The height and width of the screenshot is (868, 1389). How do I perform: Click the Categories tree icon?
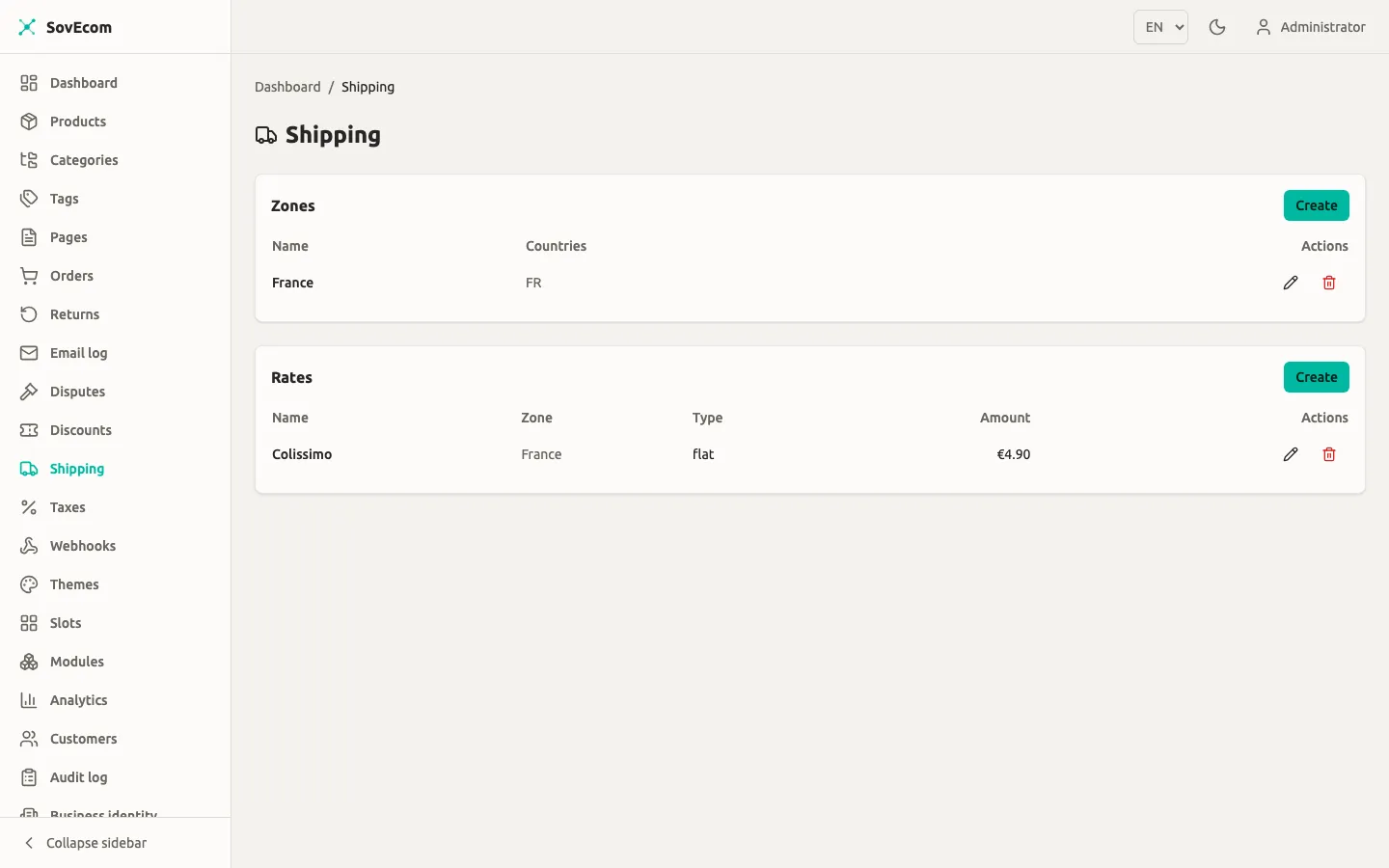29,160
